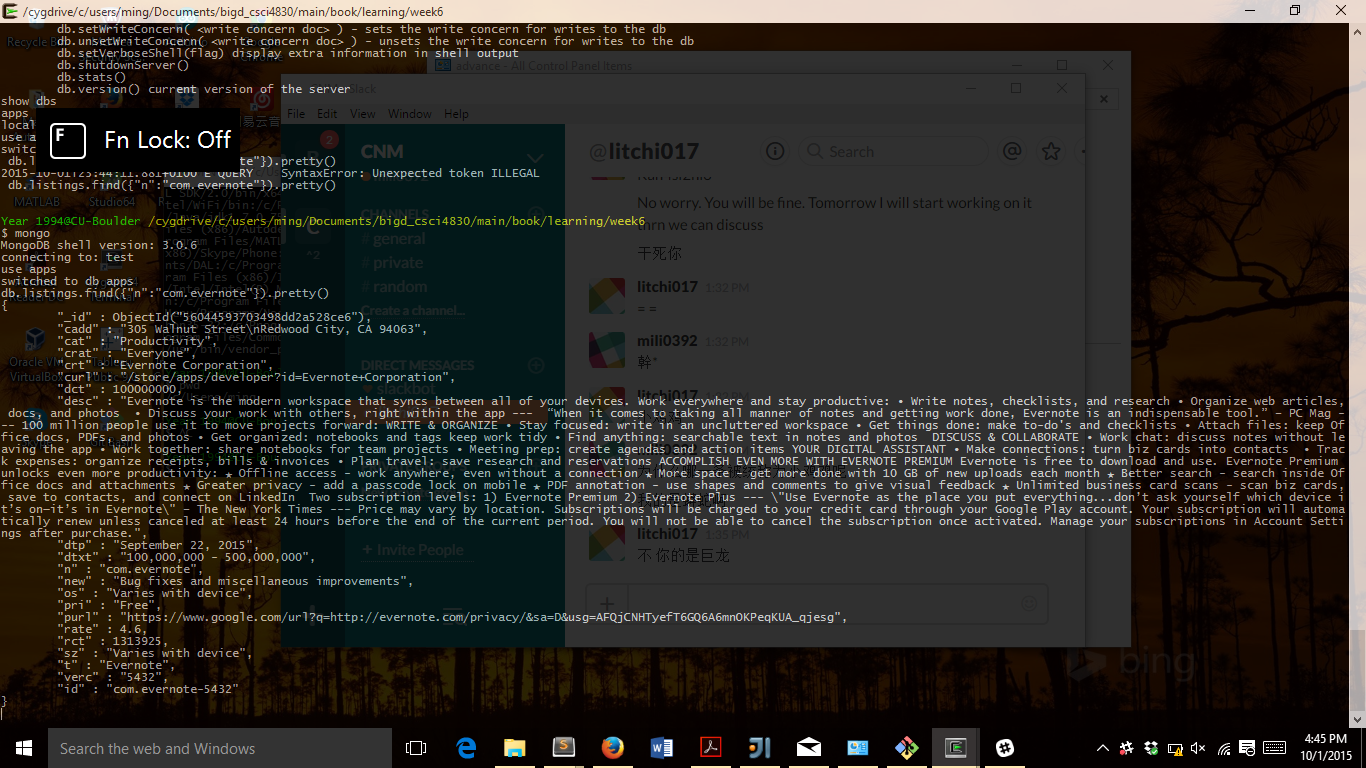The width and height of the screenshot is (1366, 768).
Task: Add a new channel with plus icon in Slack
Action: click(x=536, y=212)
